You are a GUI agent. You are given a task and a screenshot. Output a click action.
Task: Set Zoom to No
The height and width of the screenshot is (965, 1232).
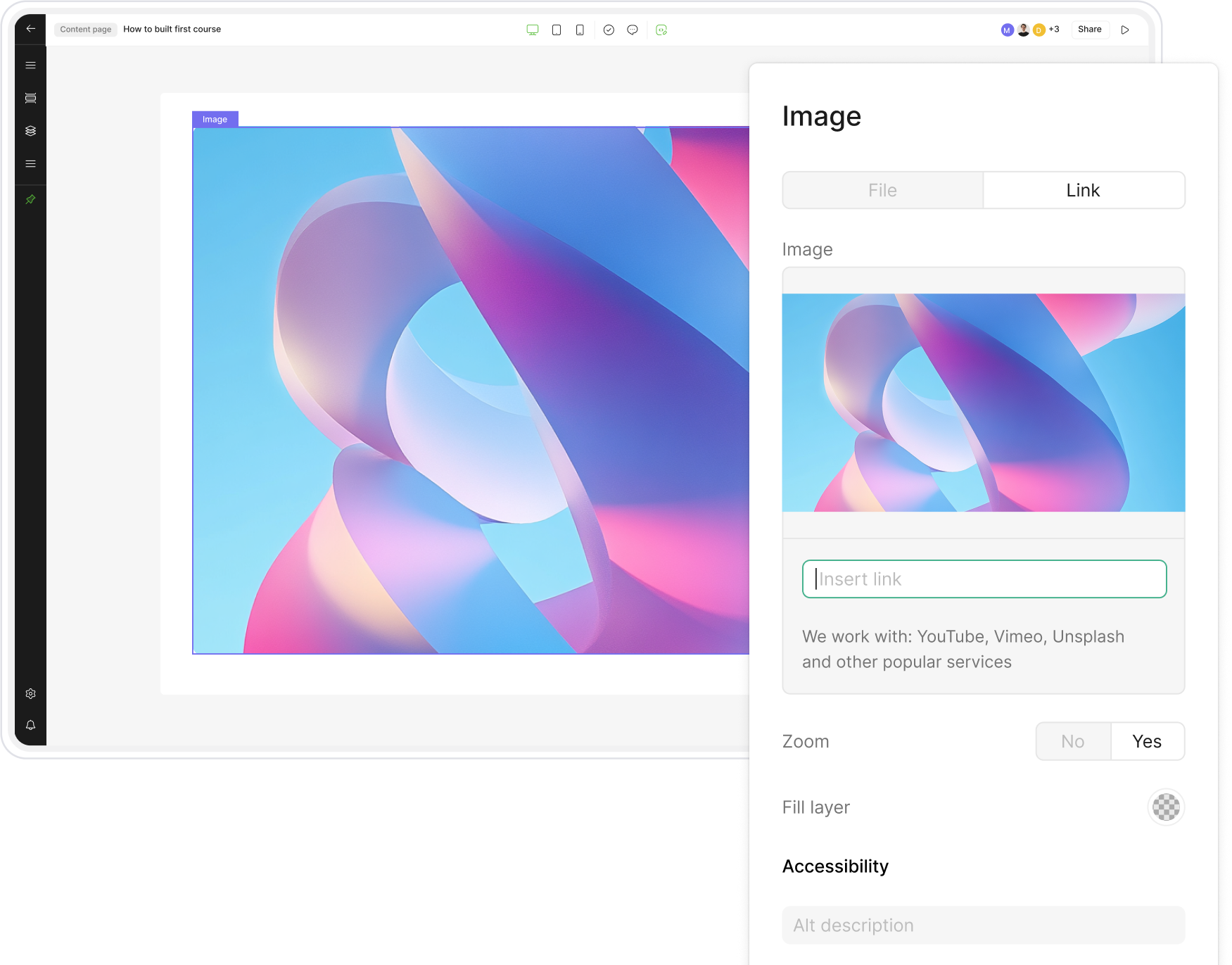[1073, 741]
